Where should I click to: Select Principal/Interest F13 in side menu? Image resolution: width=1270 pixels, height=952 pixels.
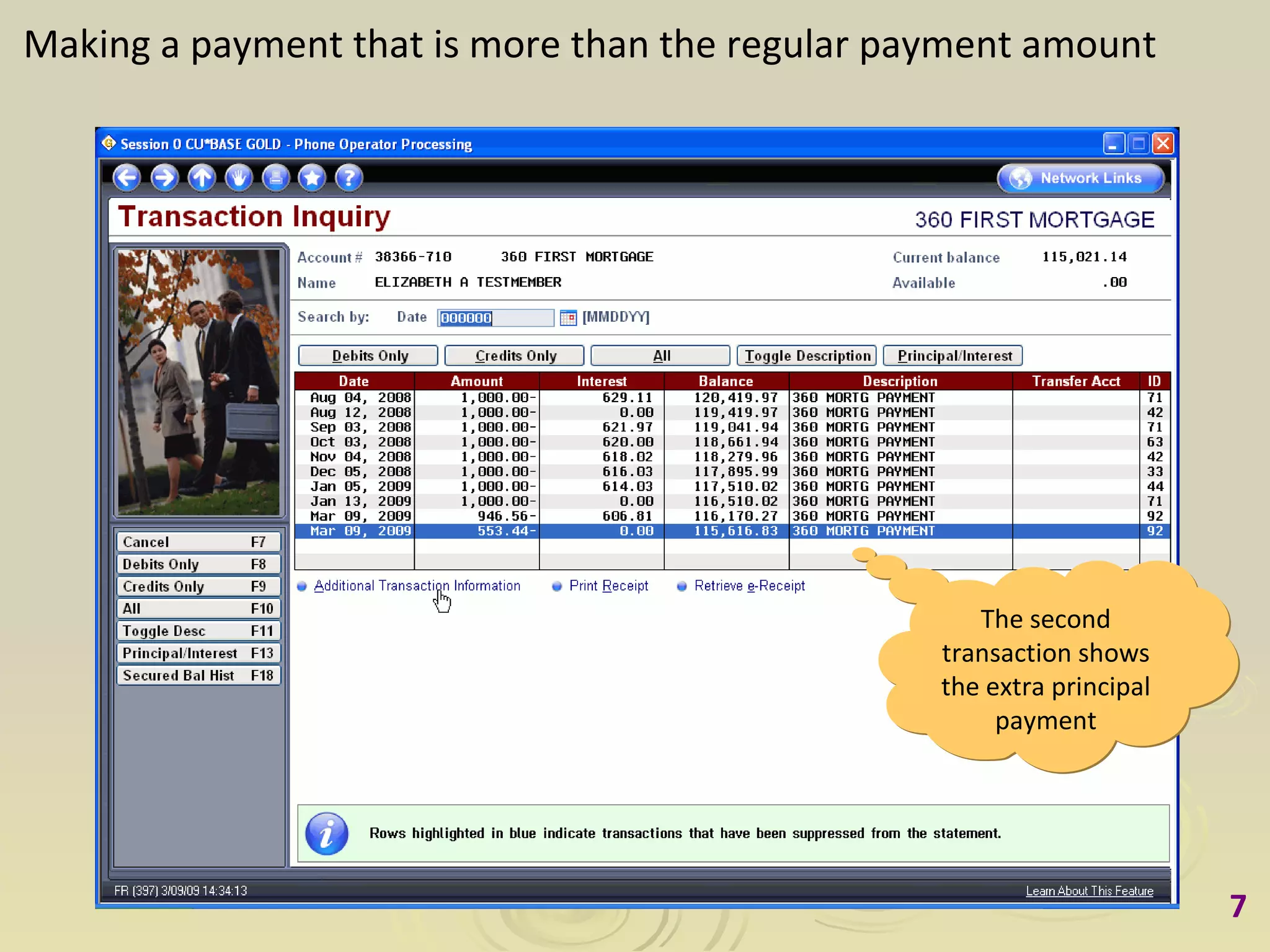click(198, 653)
